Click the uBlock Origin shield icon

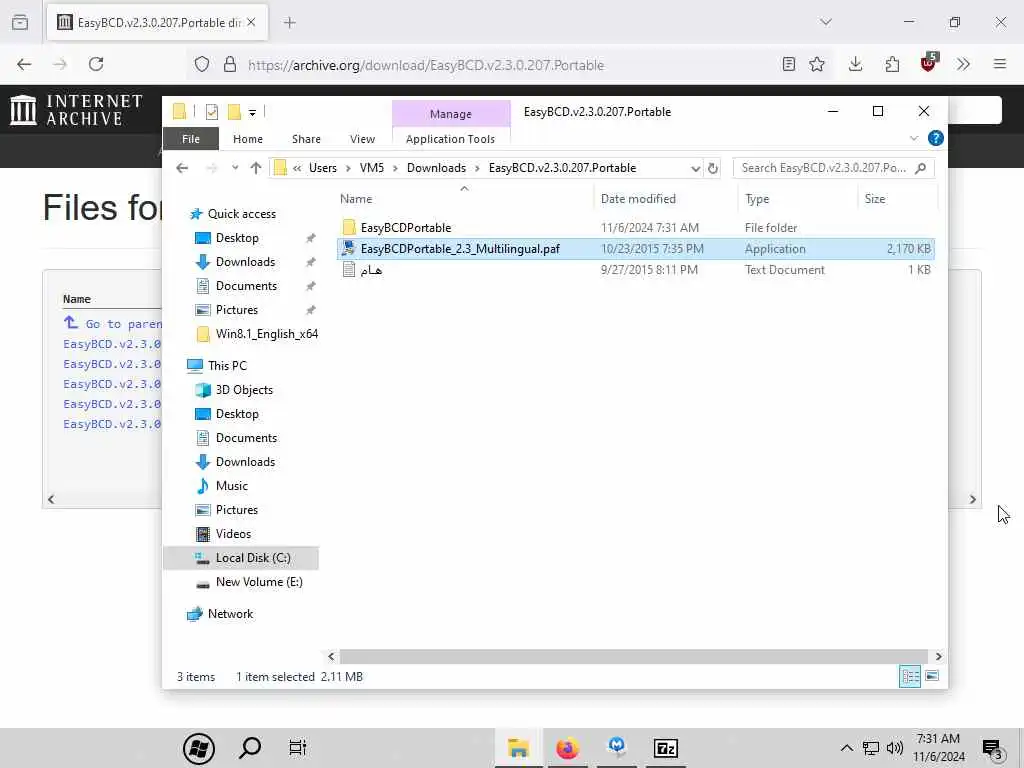coord(928,63)
